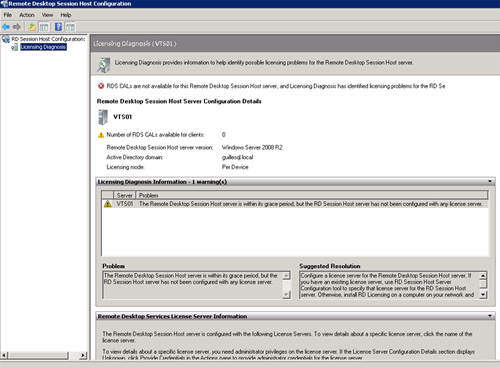Toggle the Show/Hide Console Tree toolbar icon
This screenshot has height=367, width=500.
pyautogui.click(x=44, y=27)
